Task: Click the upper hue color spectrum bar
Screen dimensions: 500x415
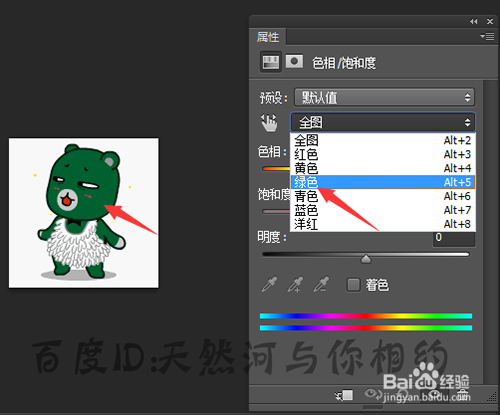Action: [366, 316]
